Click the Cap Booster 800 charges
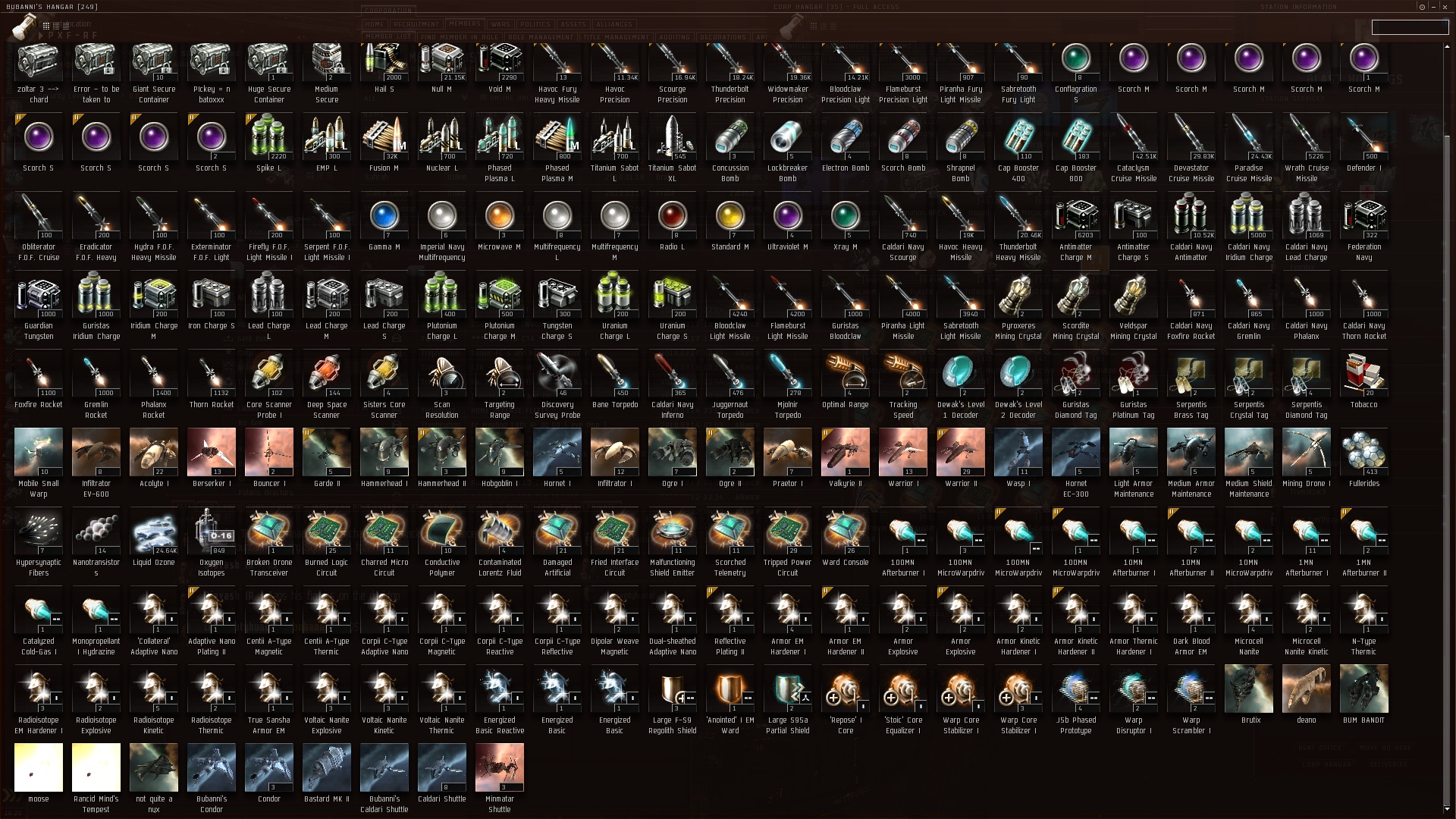The width and height of the screenshot is (1456, 819). (1075, 148)
